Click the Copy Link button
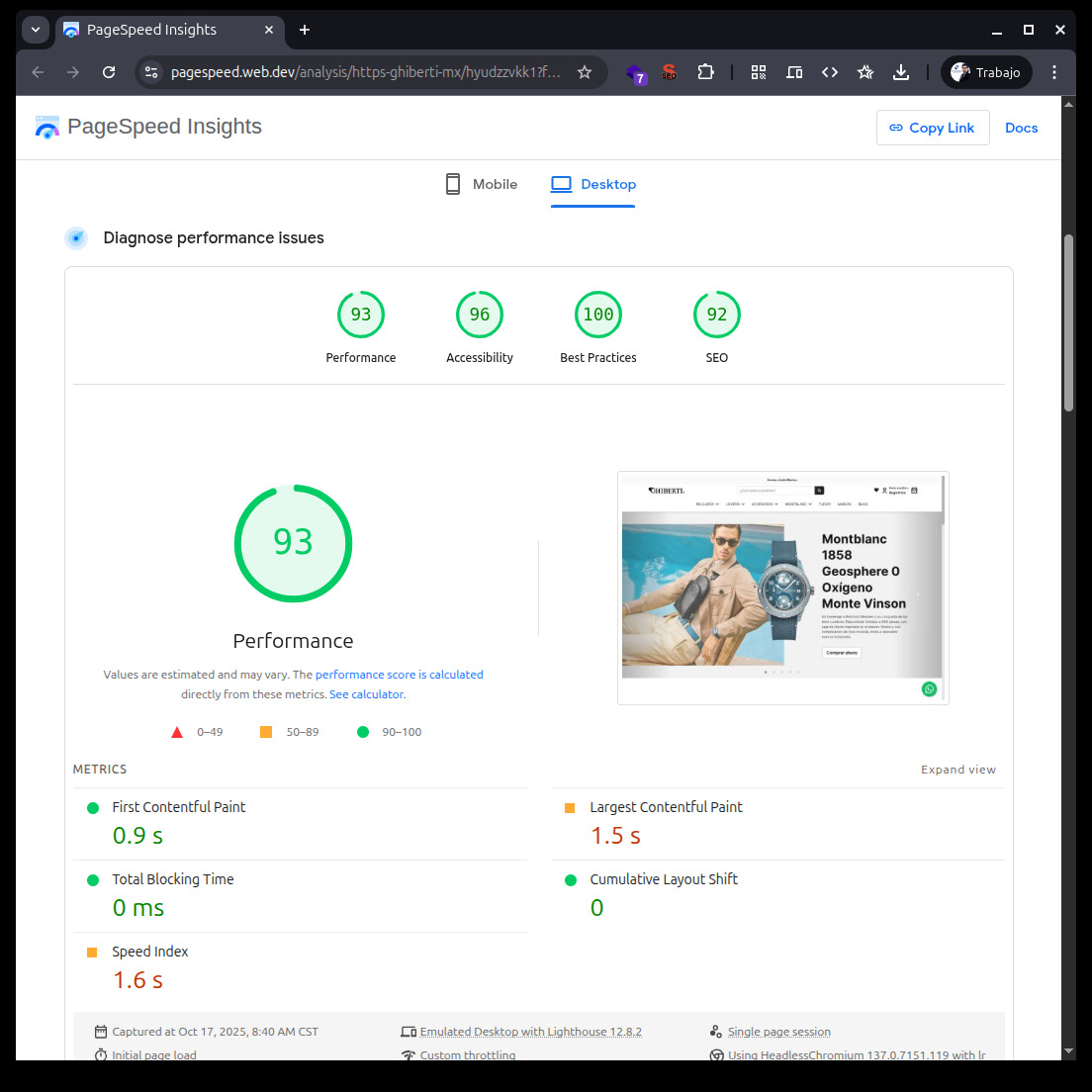1092x1092 pixels. pyautogui.click(x=932, y=128)
